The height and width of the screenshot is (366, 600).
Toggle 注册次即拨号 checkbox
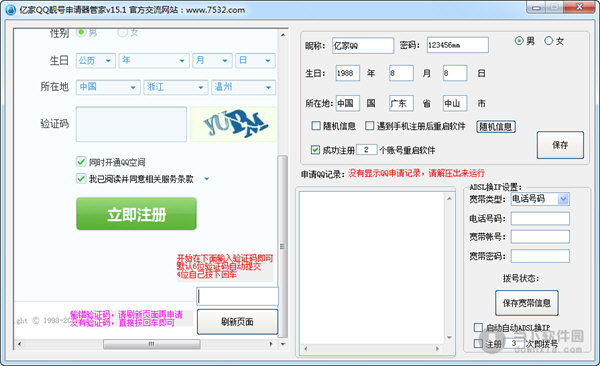tap(478, 343)
